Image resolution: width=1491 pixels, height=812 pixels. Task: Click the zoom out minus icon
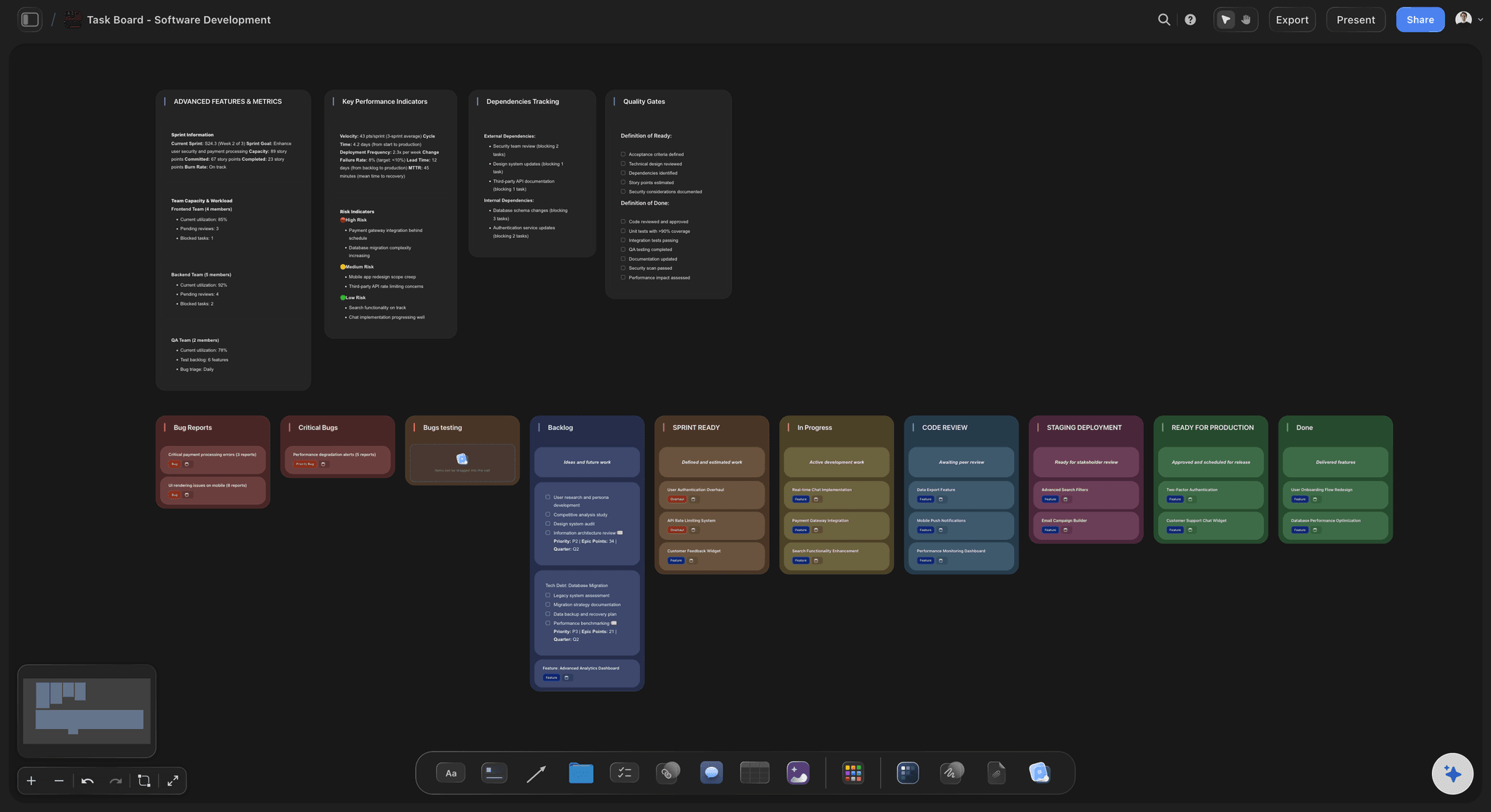coord(59,781)
